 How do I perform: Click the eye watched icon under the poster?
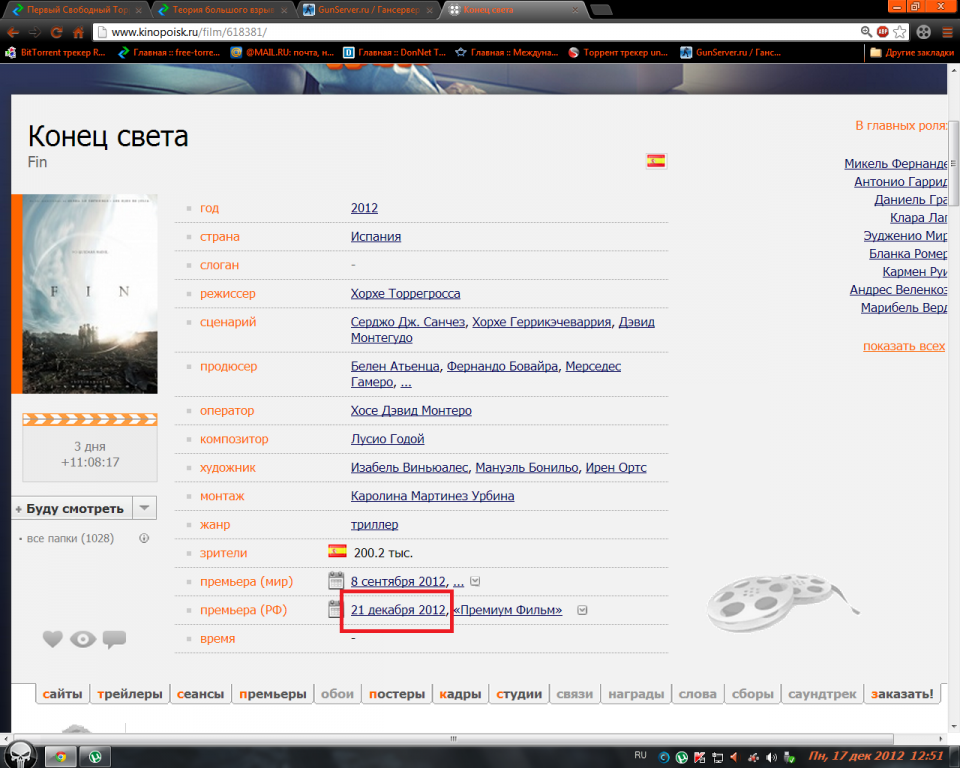click(83, 639)
